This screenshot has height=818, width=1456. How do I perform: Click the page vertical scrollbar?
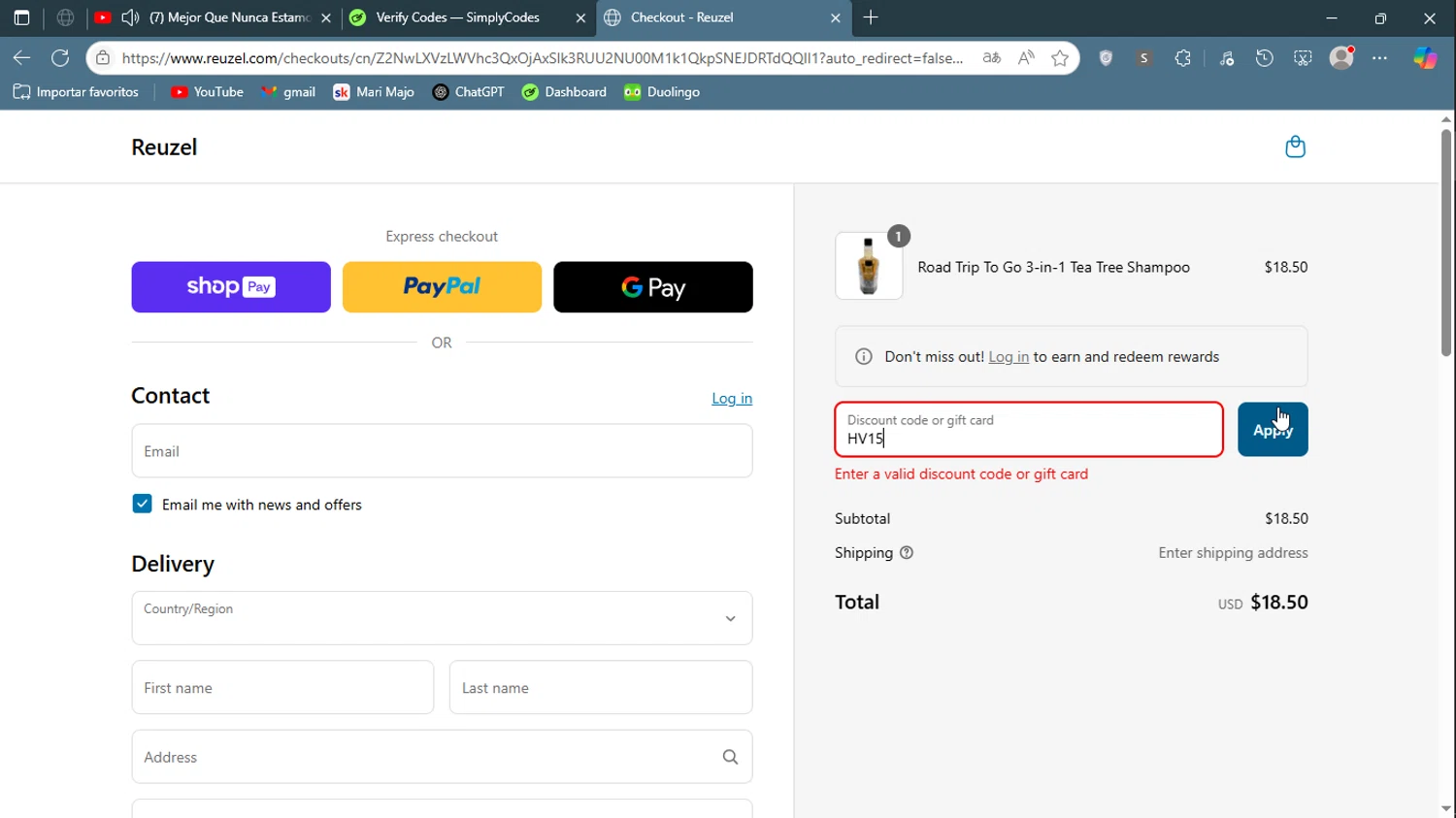click(x=1446, y=243)
